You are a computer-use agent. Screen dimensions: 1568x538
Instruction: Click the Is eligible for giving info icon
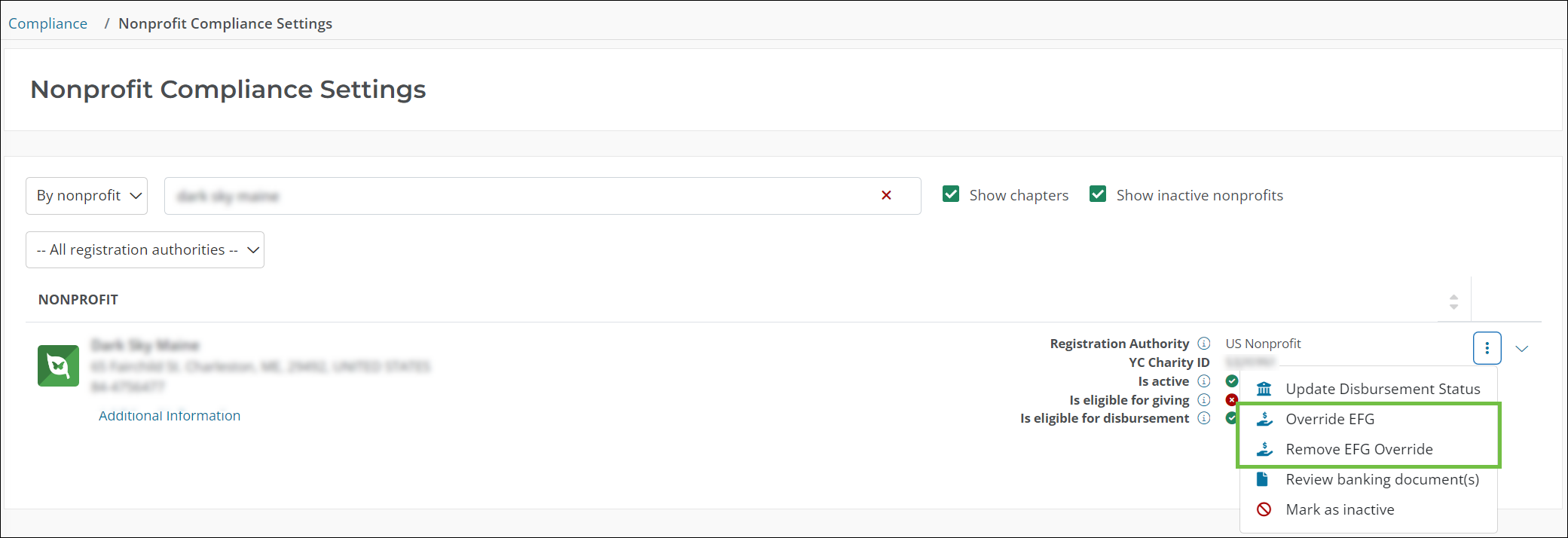(1204, 400)
